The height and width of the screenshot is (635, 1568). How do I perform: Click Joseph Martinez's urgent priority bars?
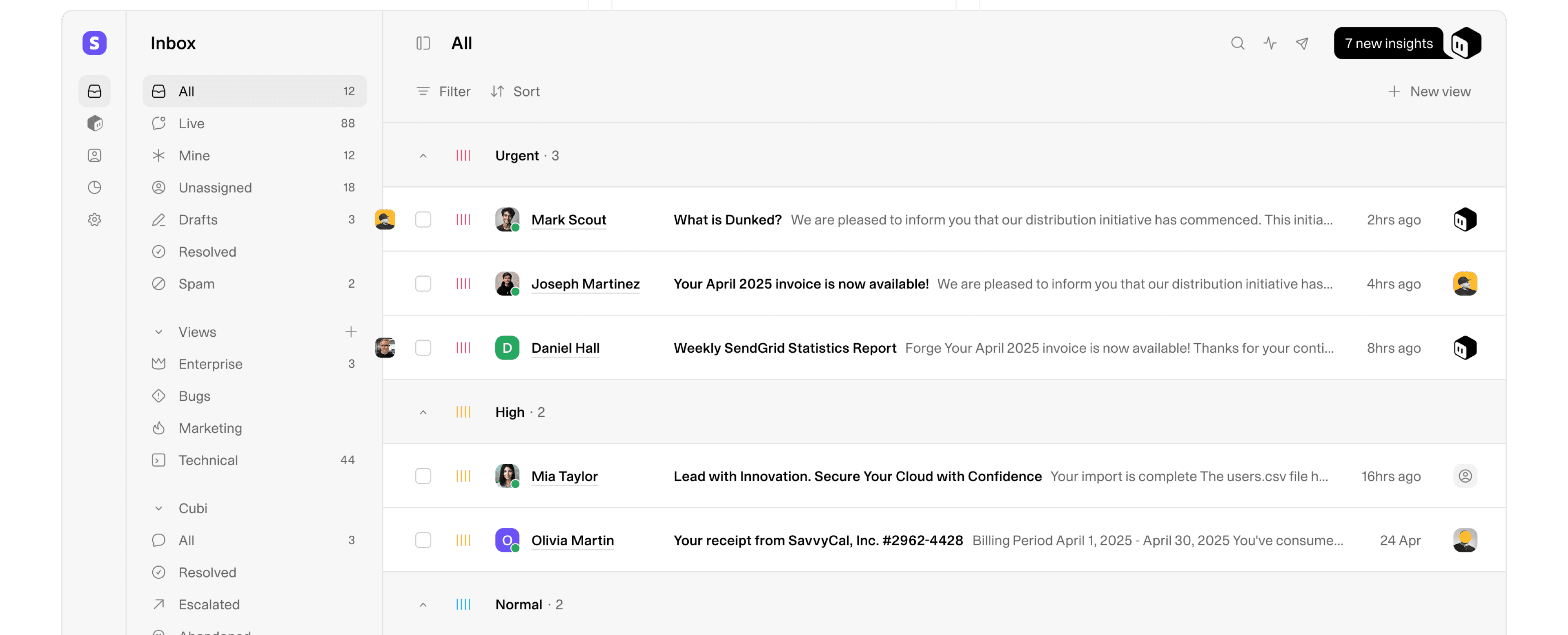(x=463, y=284)
